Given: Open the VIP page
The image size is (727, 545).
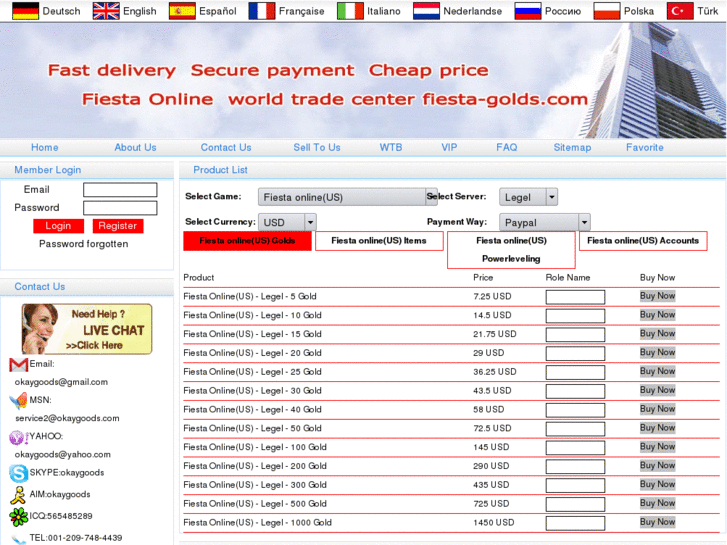Looking at the screenshot, I should pos(449,147).
